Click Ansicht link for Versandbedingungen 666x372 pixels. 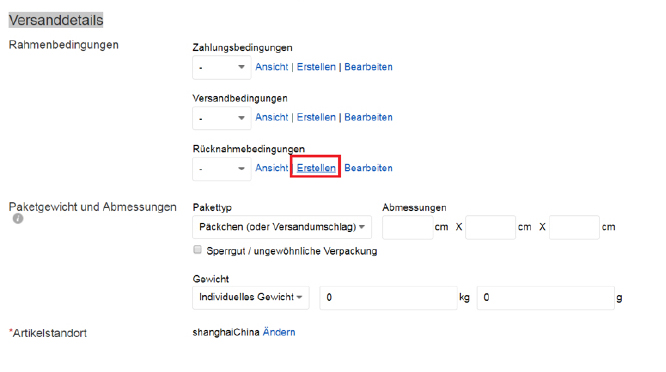[272, 117]
